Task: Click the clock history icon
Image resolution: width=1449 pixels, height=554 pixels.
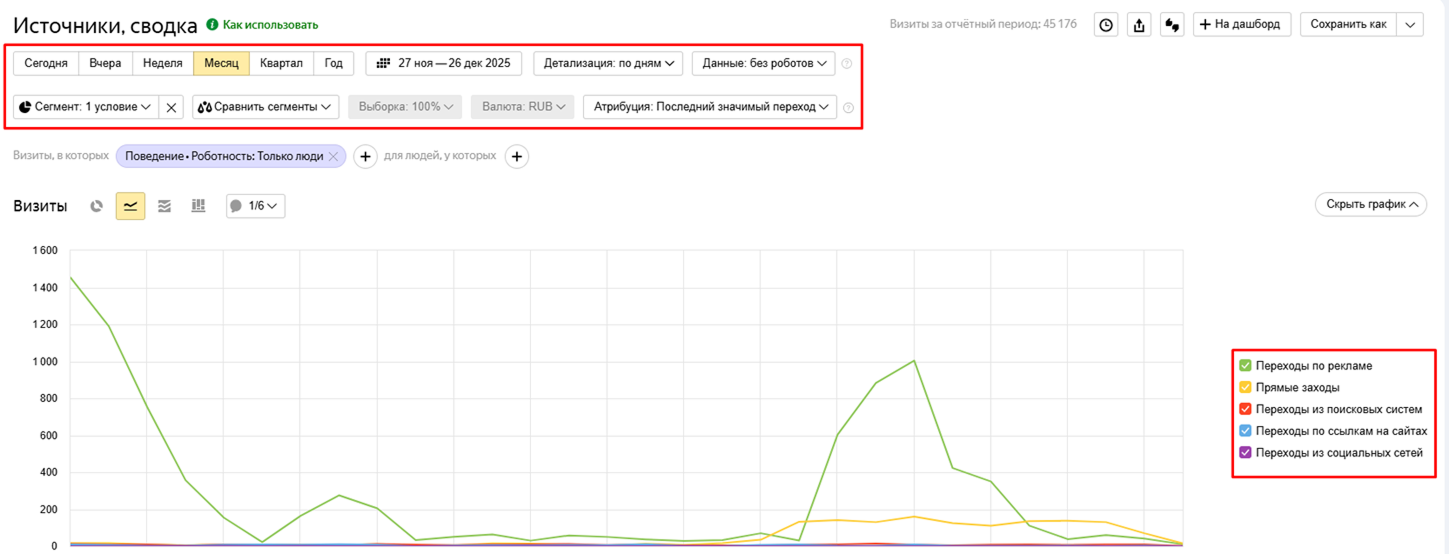Action: point(1106,25)
